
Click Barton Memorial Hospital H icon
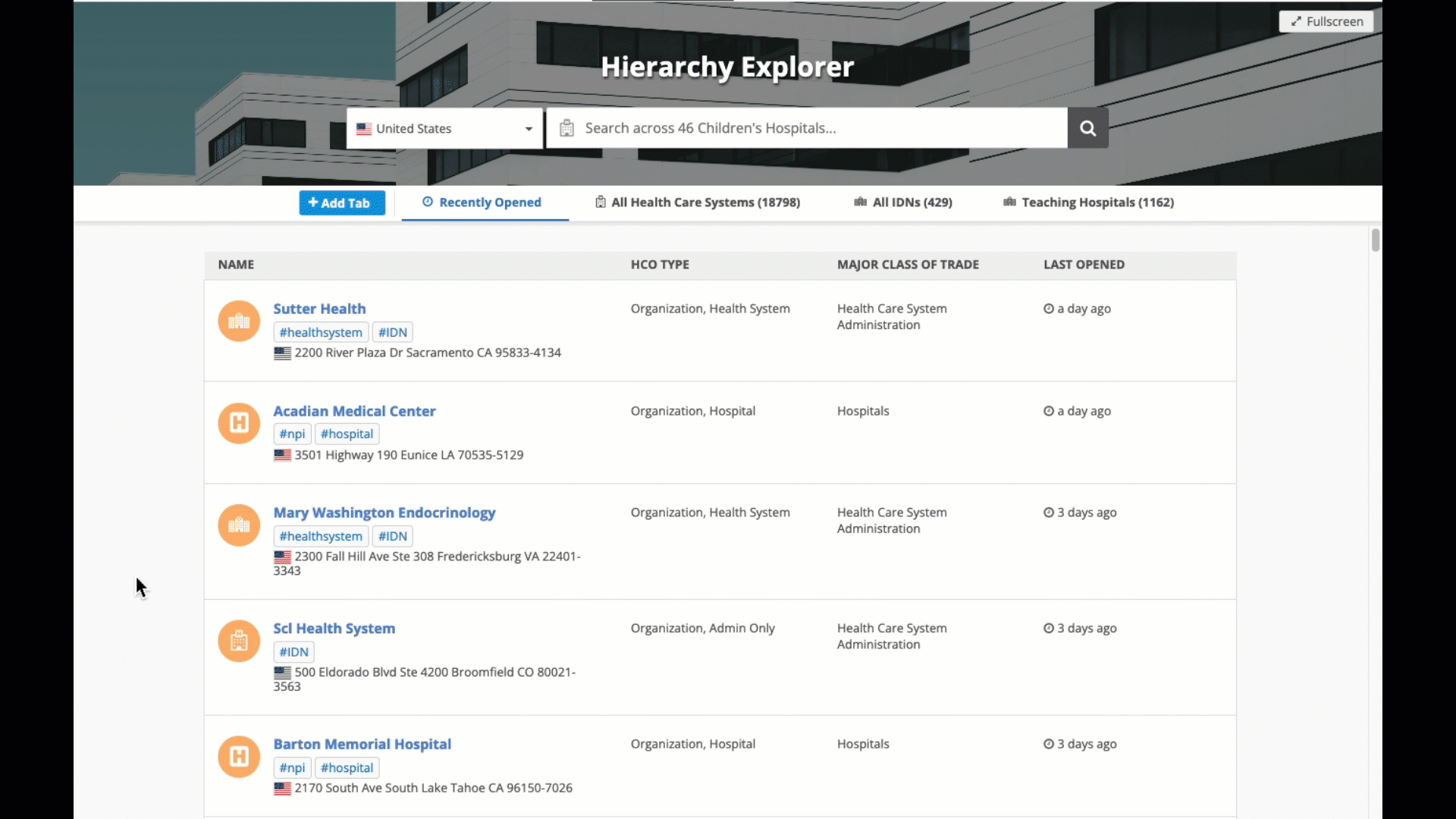click(239, 756)
